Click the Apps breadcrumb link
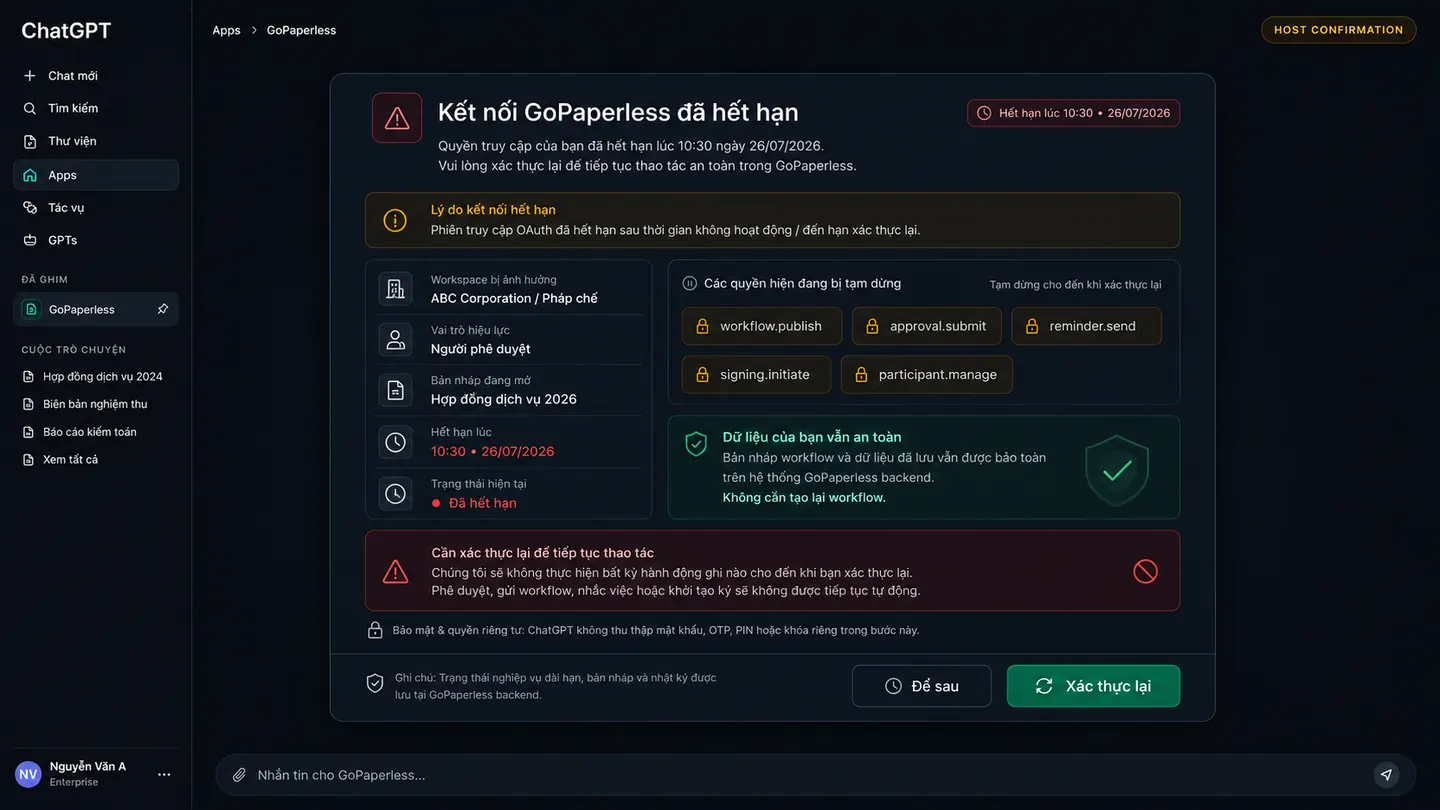1440x810 pixels. [x=226, y=30]
